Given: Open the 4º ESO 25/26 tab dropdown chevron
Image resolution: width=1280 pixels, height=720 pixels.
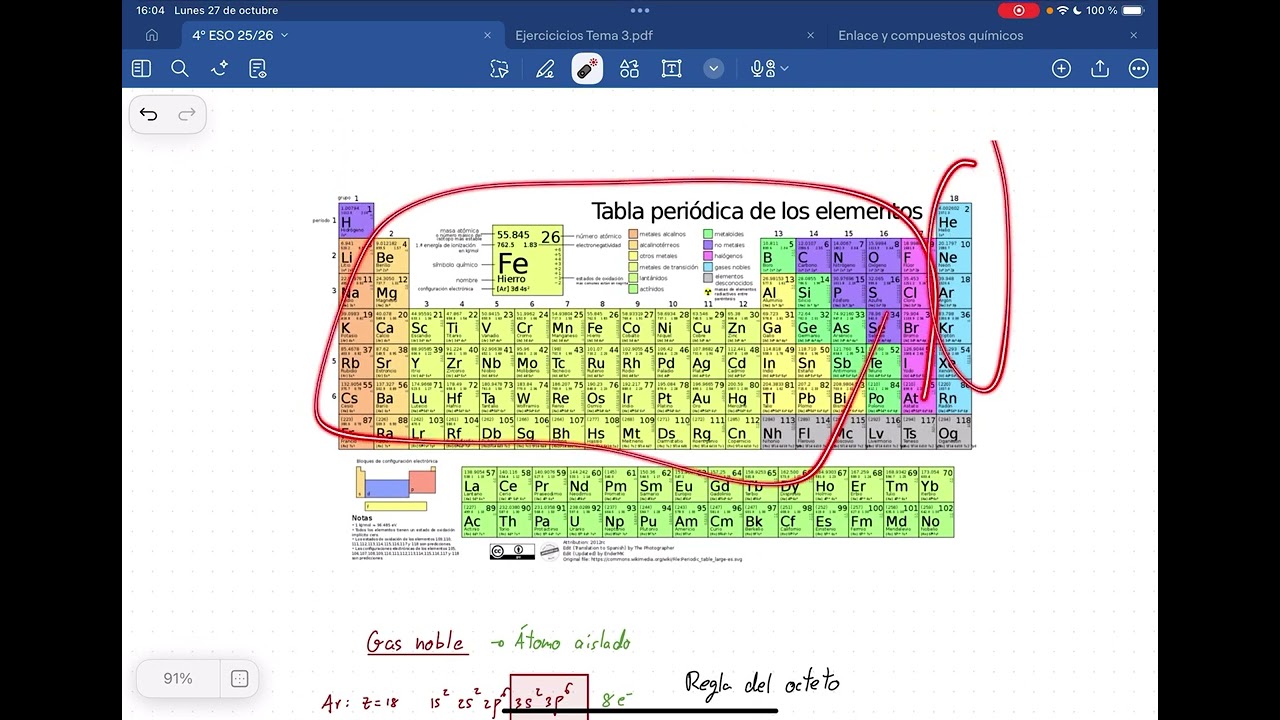Looking at the screenshot, I should click(285, 35).
